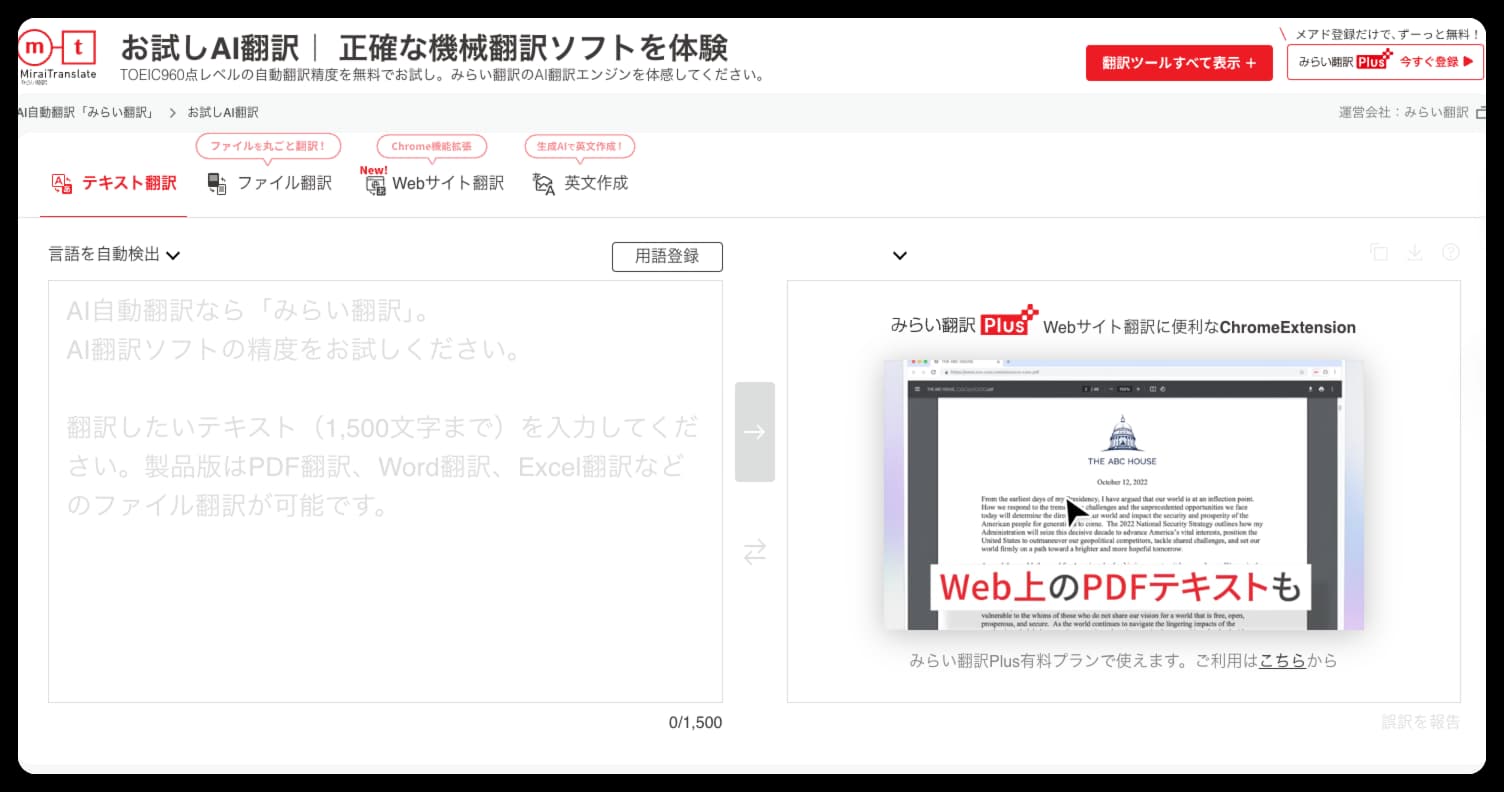Open the 言語を自動検出 source language dropdown

pos(115,255)
